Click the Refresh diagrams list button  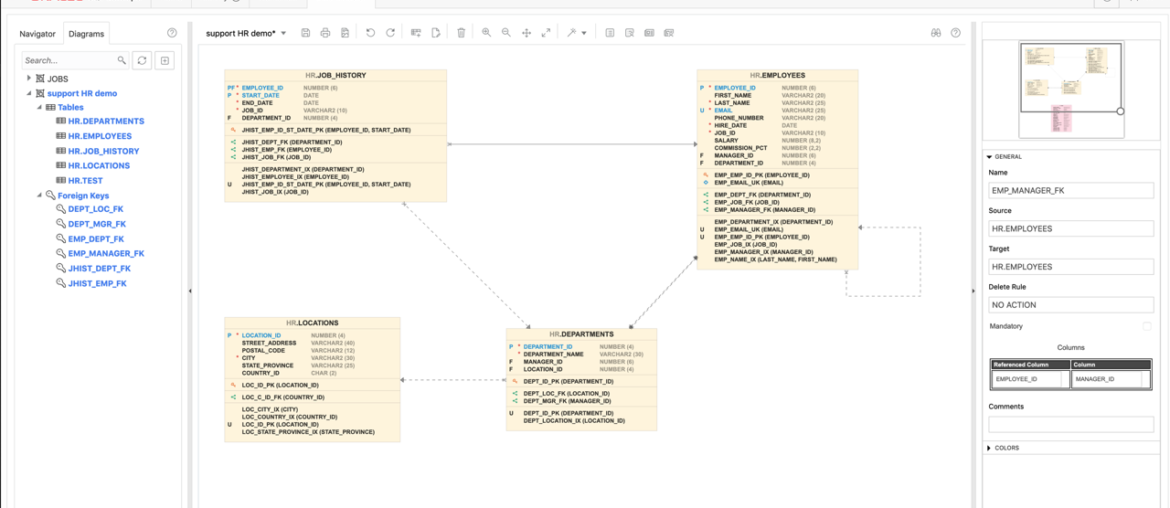140,60
